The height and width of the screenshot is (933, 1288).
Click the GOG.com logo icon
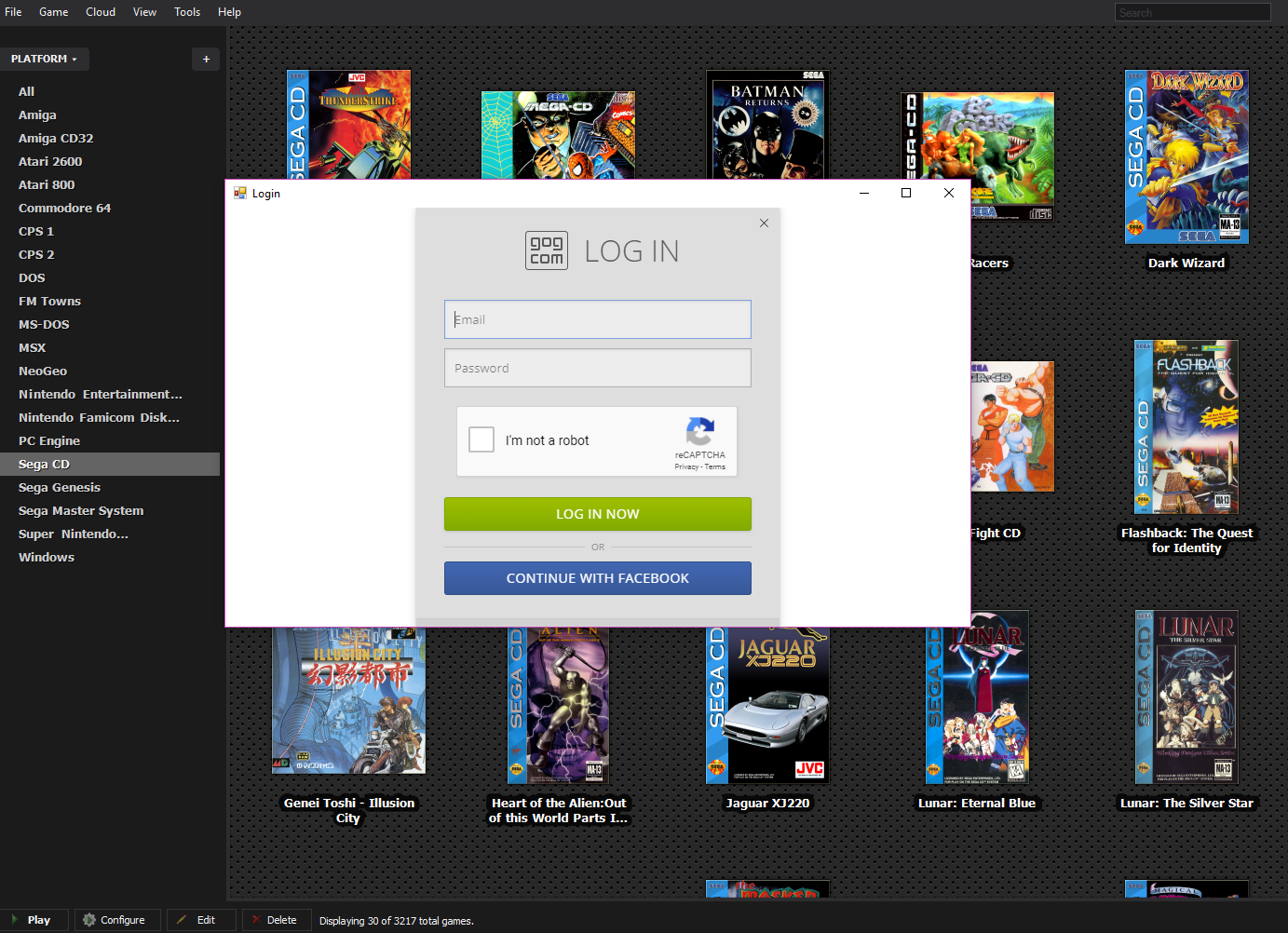pos(547,250)
